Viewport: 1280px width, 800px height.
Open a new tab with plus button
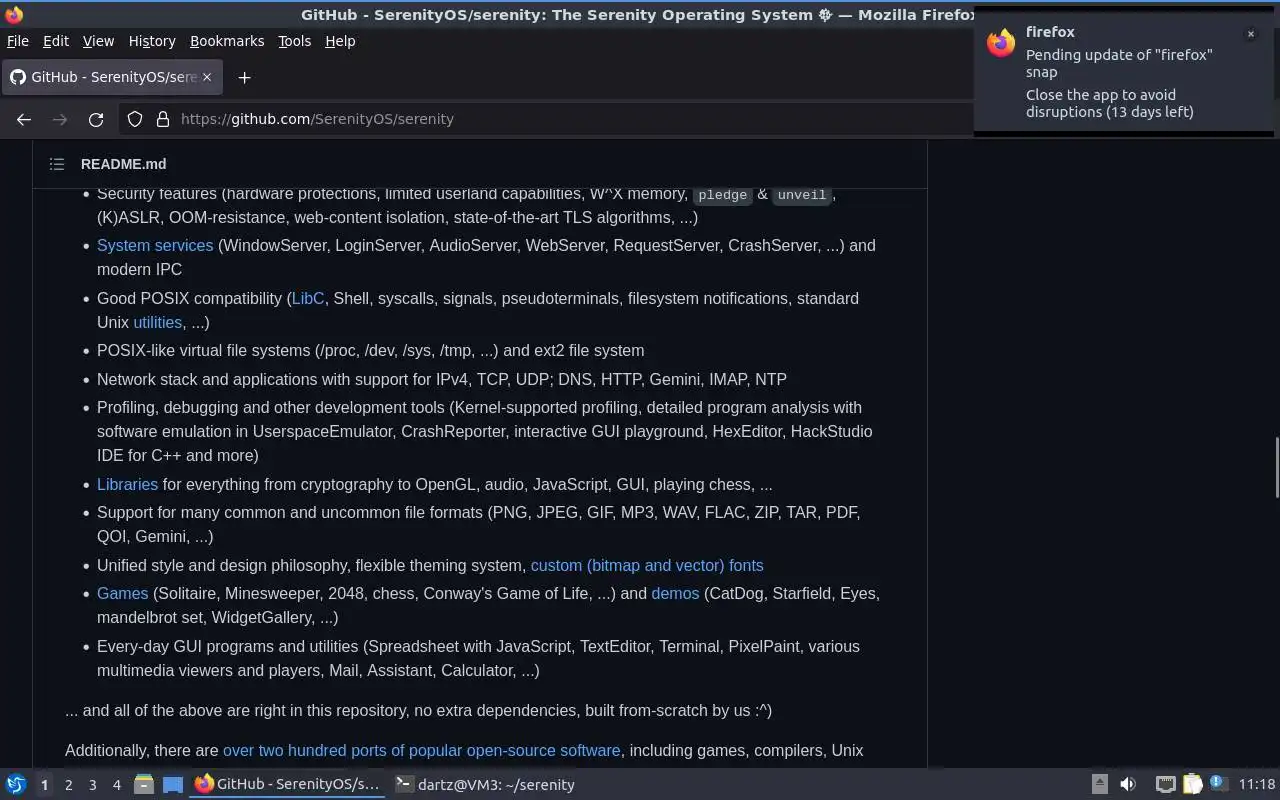pyautogui.click(x=244, y=77)
